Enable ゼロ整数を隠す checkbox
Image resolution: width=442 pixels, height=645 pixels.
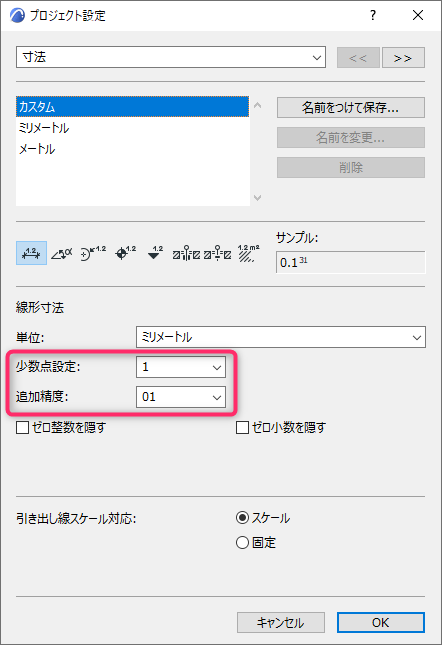(x=23, y=427)
